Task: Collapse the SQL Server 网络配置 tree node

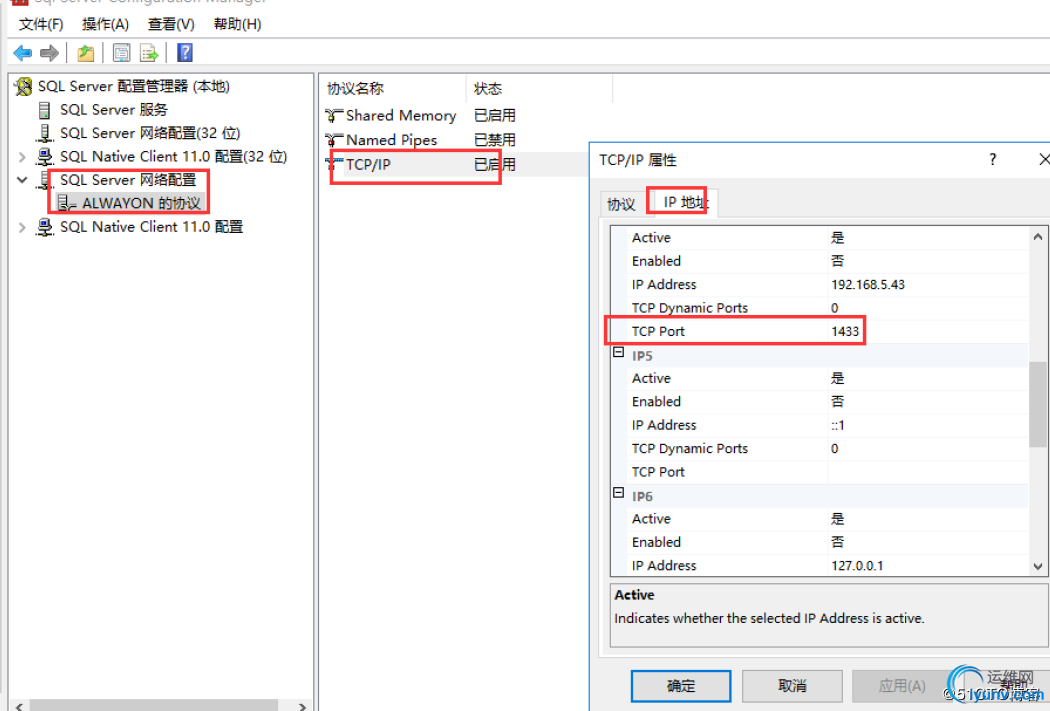Action: click(22, 179)
